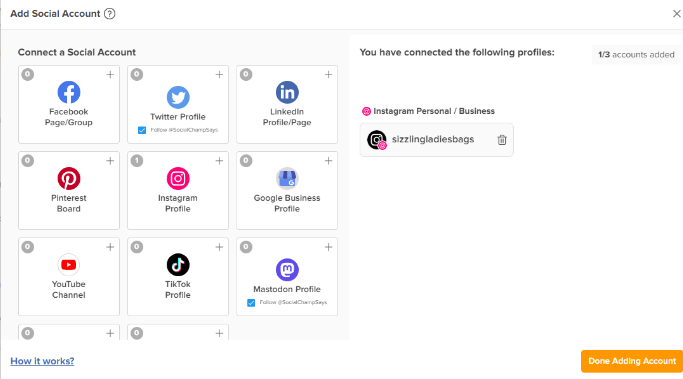
Task: Add a YouTube channel with plus icon
Action: [x=110, y=247]
